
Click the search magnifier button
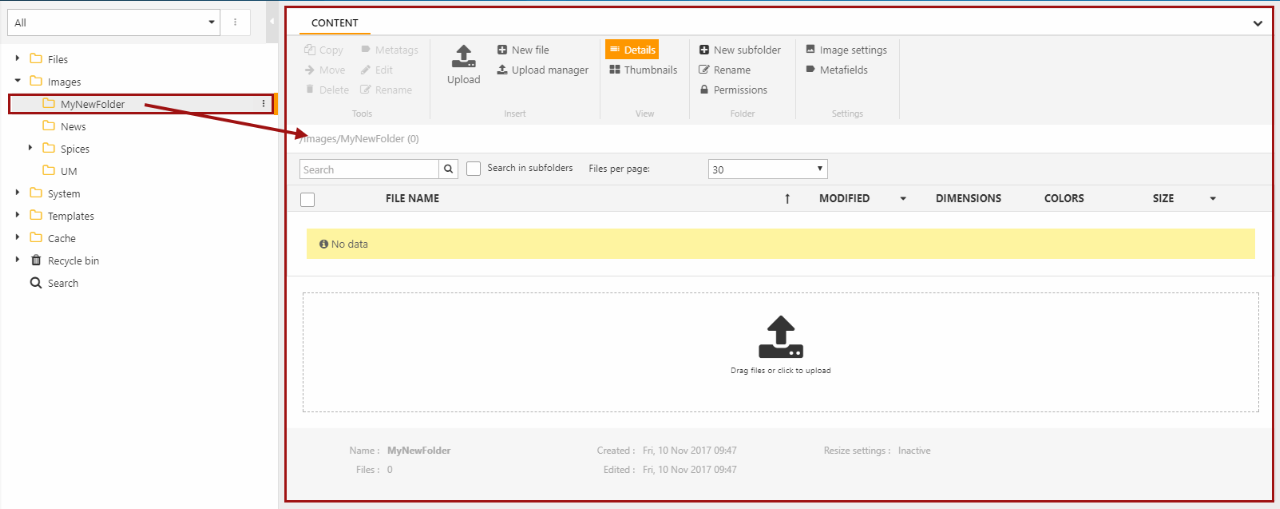[x=449, y=169]
